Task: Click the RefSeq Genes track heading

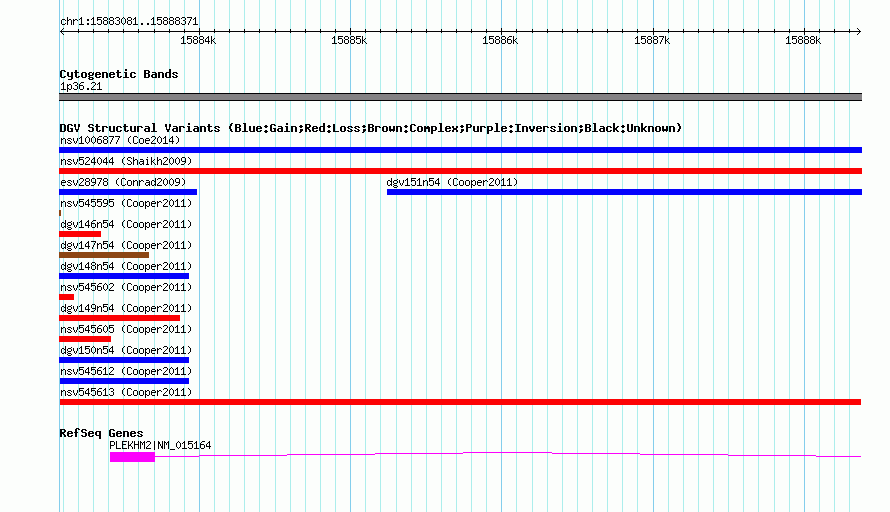Action: tap(101, 433)
